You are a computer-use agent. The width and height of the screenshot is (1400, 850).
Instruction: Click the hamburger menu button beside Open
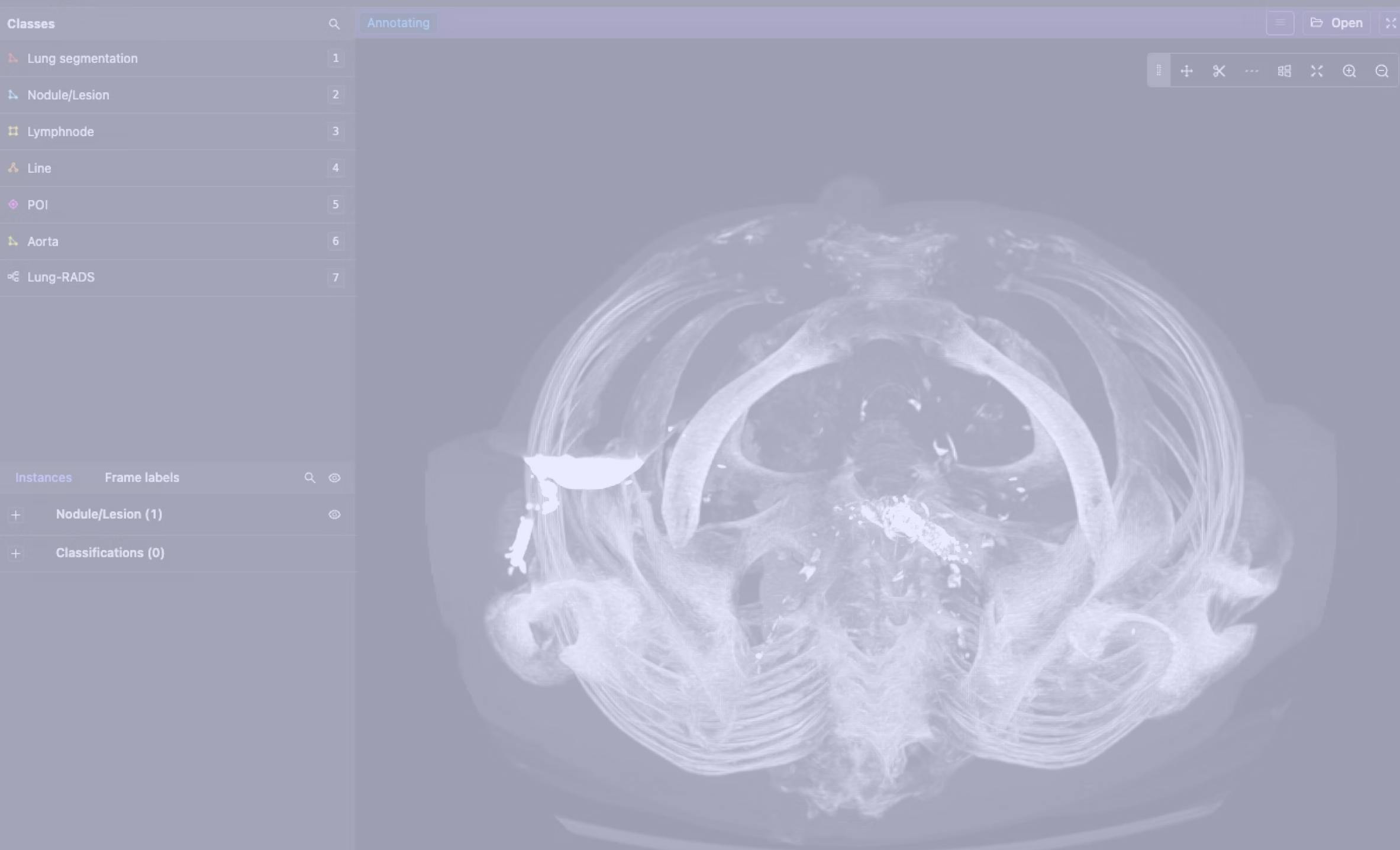tap(1280, 23)
